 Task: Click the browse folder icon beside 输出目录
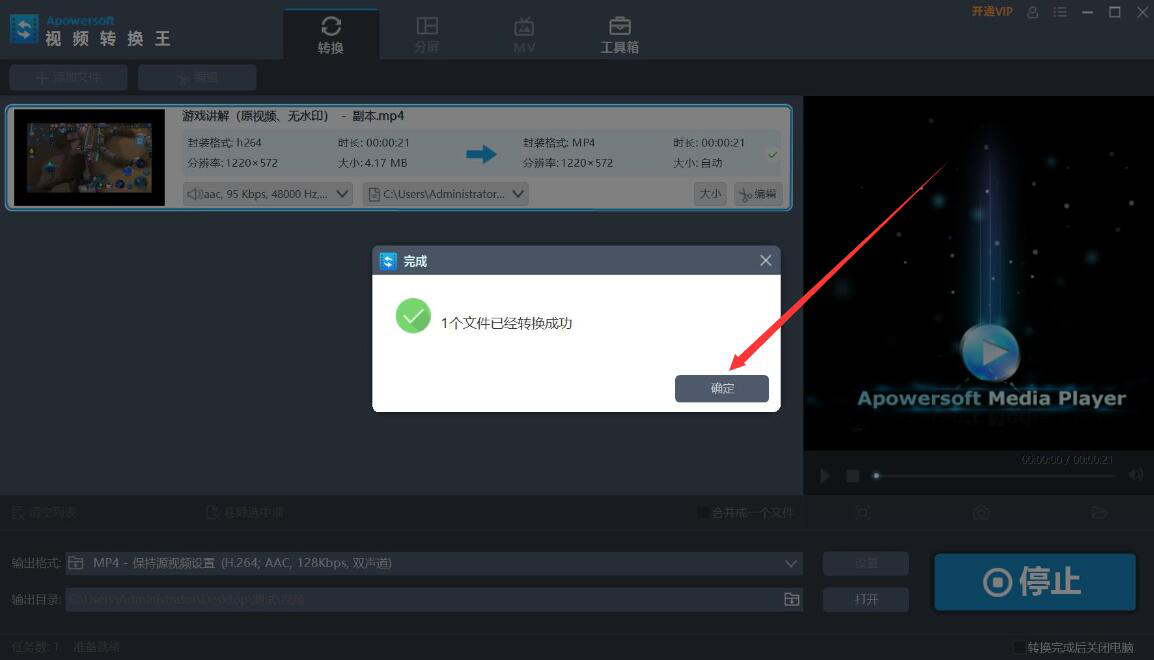pyautogui.click(x=791, y=599)
